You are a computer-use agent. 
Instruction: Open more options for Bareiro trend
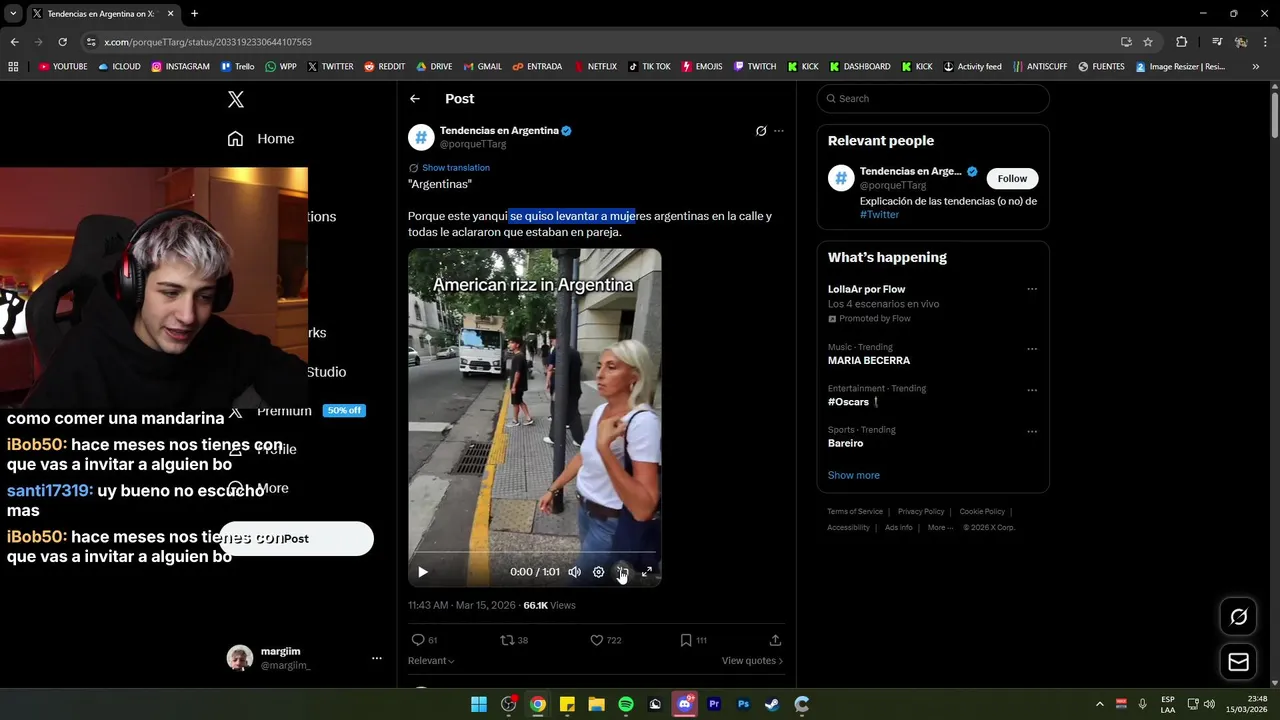(x=1032, y=432)
